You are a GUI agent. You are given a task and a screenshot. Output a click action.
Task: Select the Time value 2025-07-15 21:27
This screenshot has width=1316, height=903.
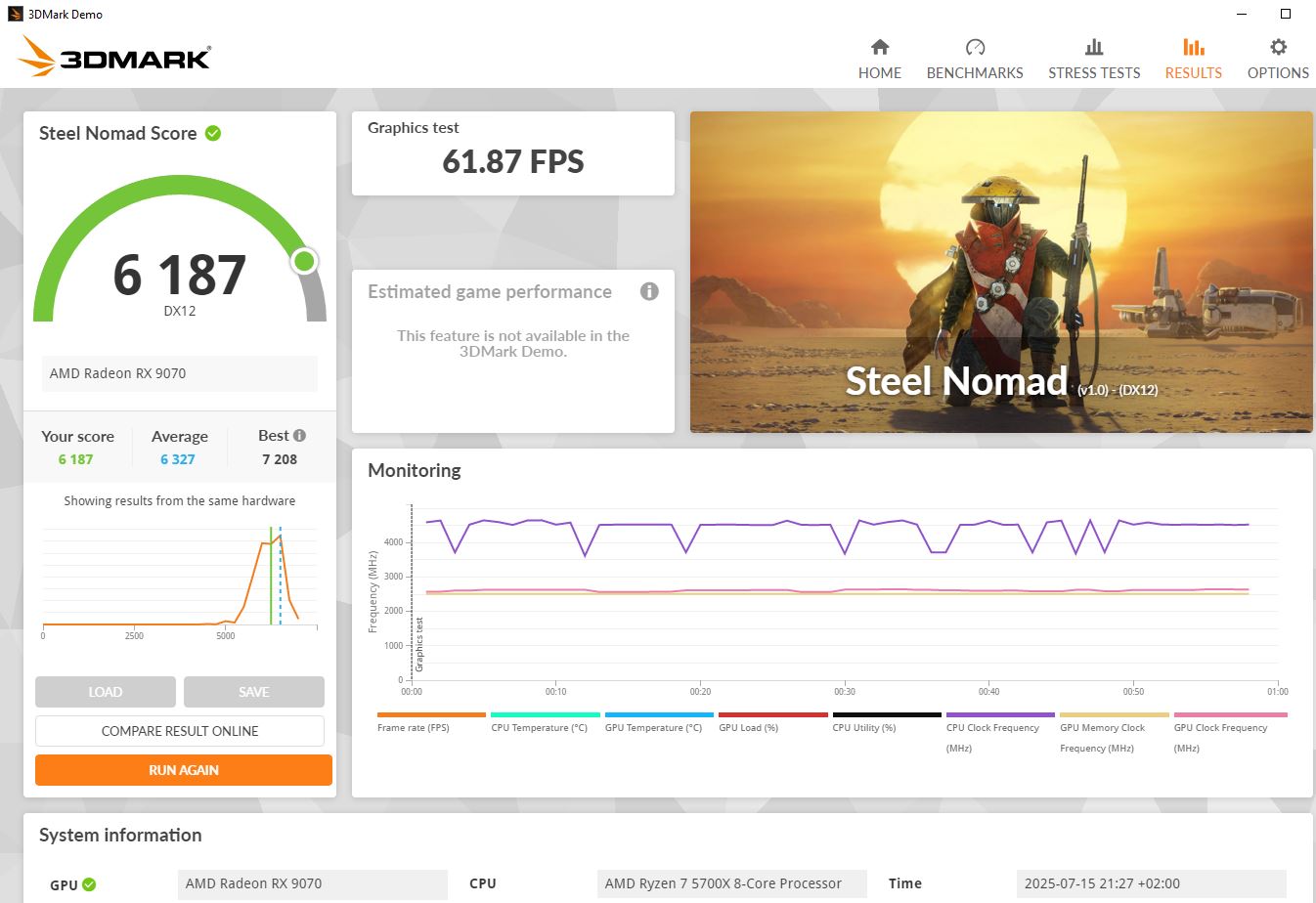(1152, 883)
